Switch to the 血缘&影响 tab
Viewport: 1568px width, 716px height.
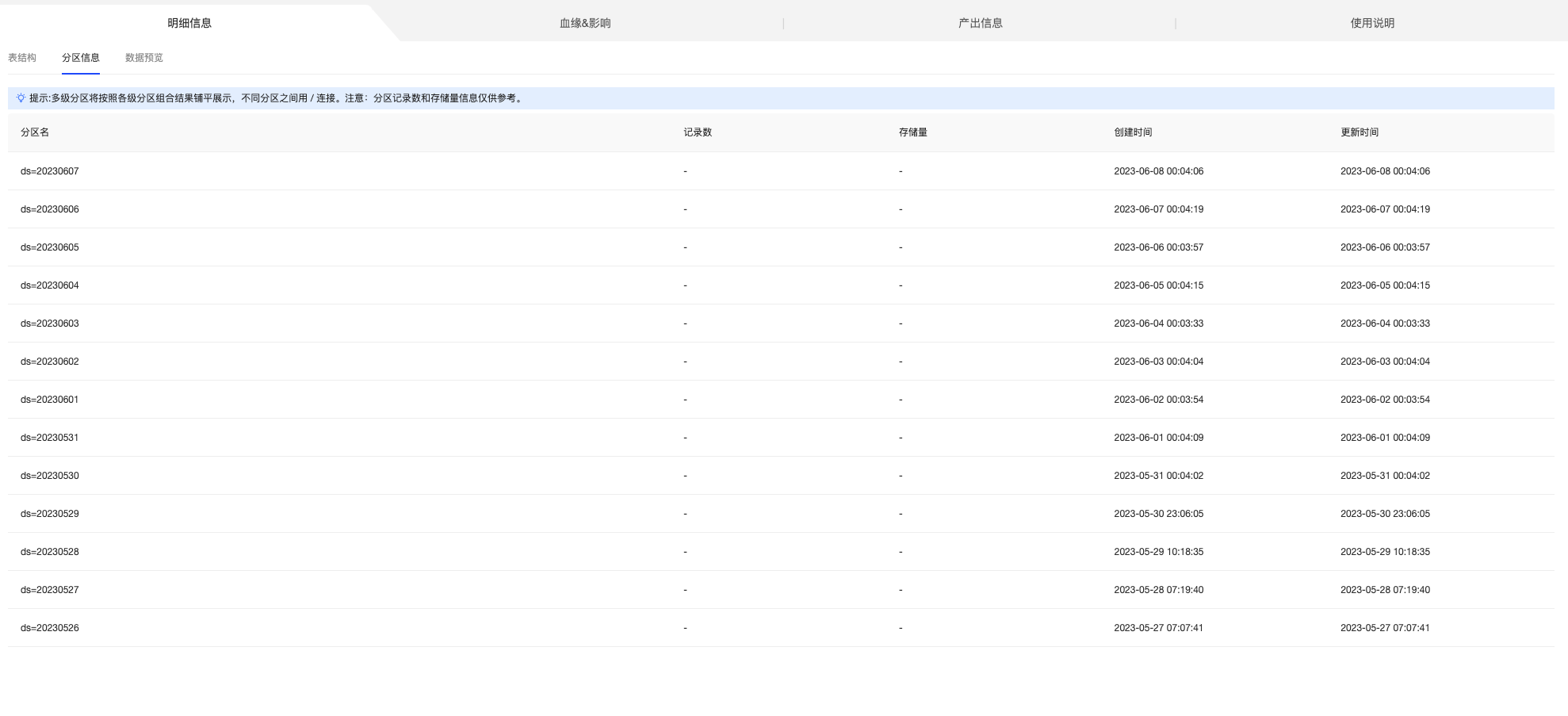[x=585, y=23]
